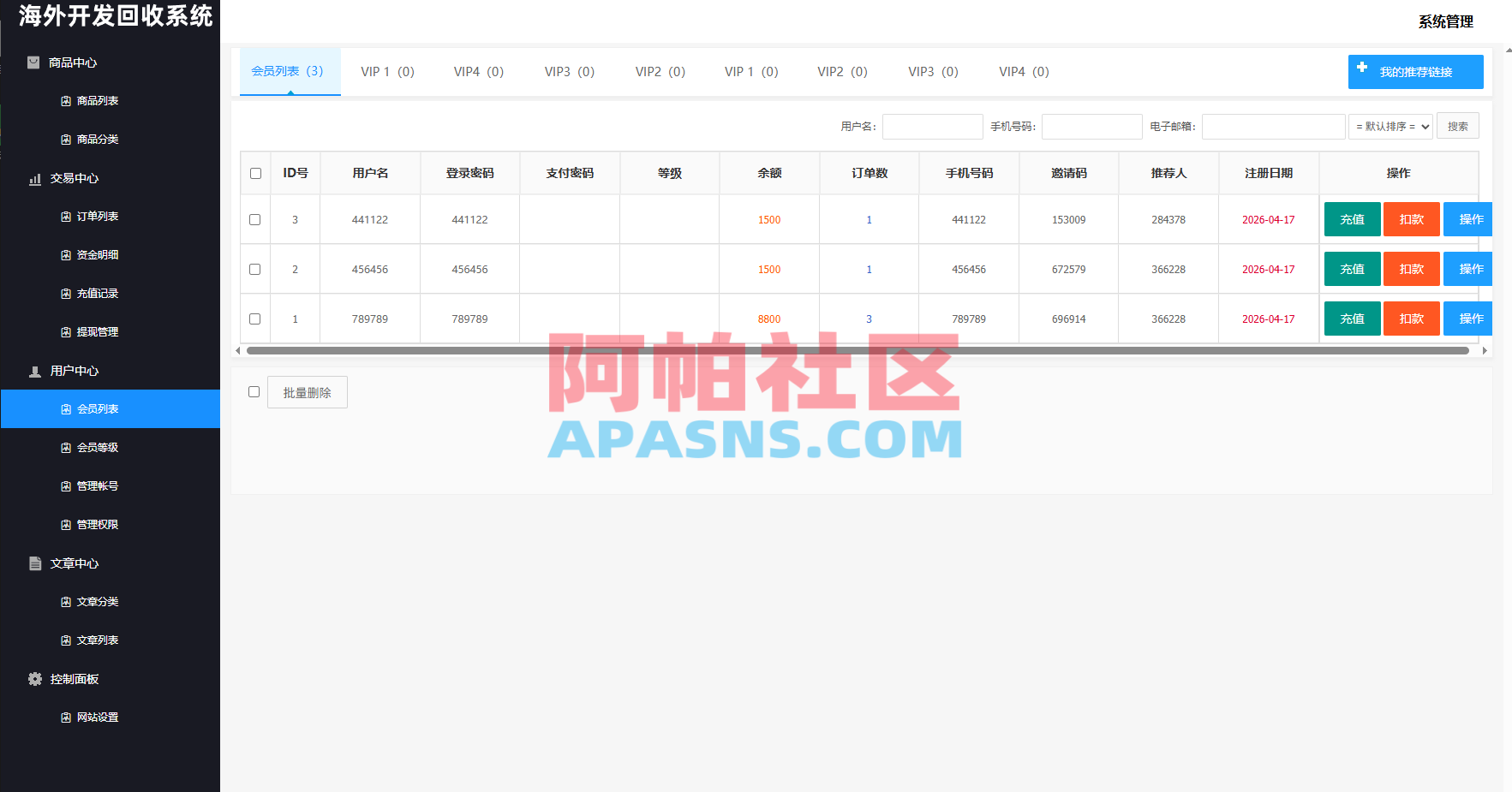Click the icon beside 资金明细

tap(66, 255)
